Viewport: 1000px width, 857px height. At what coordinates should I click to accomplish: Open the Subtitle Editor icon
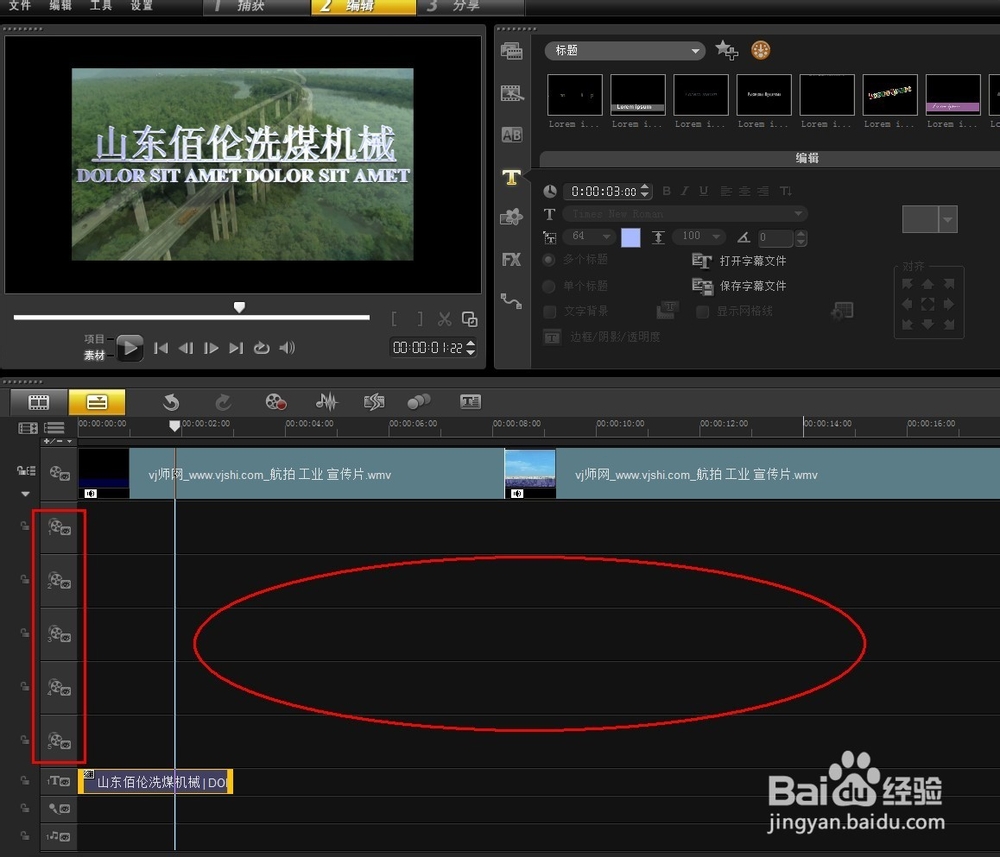coord(471,402)
